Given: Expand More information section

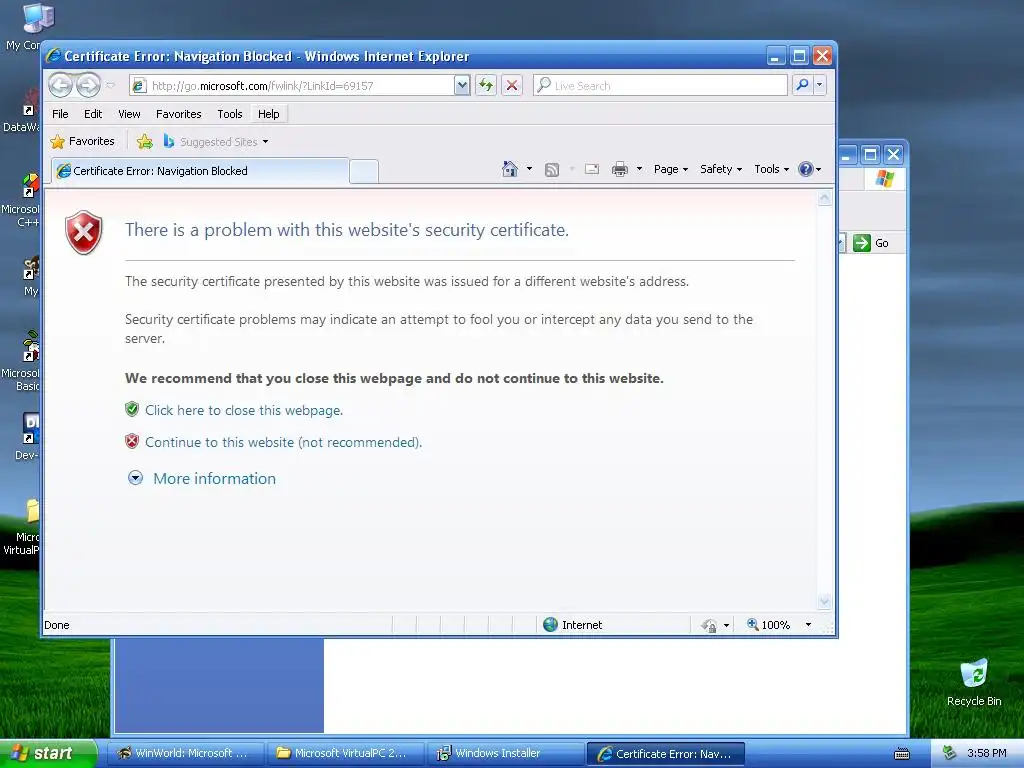Looking at the screenshot, I should (x=135, y=478).
